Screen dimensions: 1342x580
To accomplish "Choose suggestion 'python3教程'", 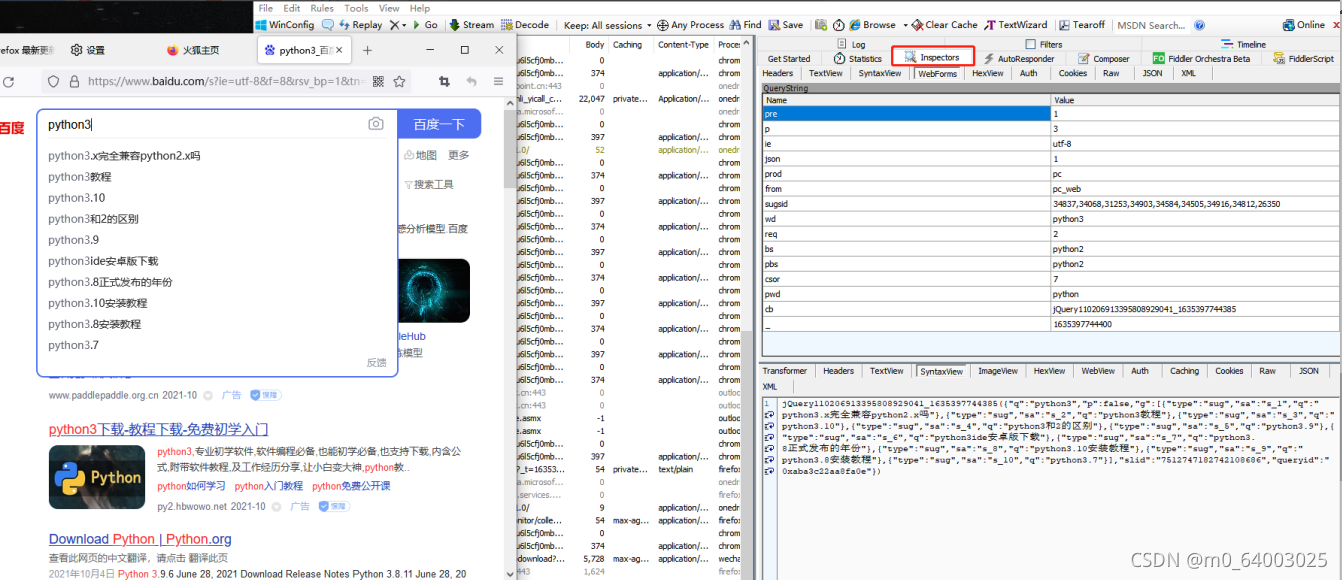I will coord(80,177).
